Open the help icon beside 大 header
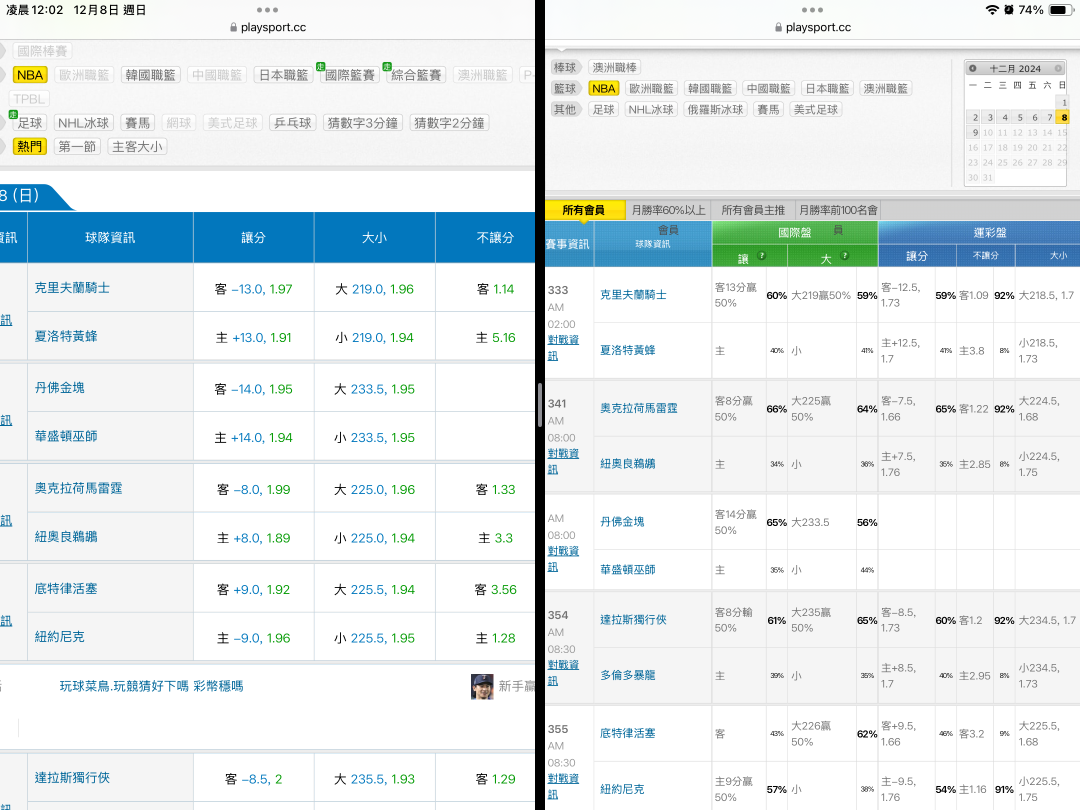The height and width of the screenshot is (810, 1080). (x=844, y=256)
